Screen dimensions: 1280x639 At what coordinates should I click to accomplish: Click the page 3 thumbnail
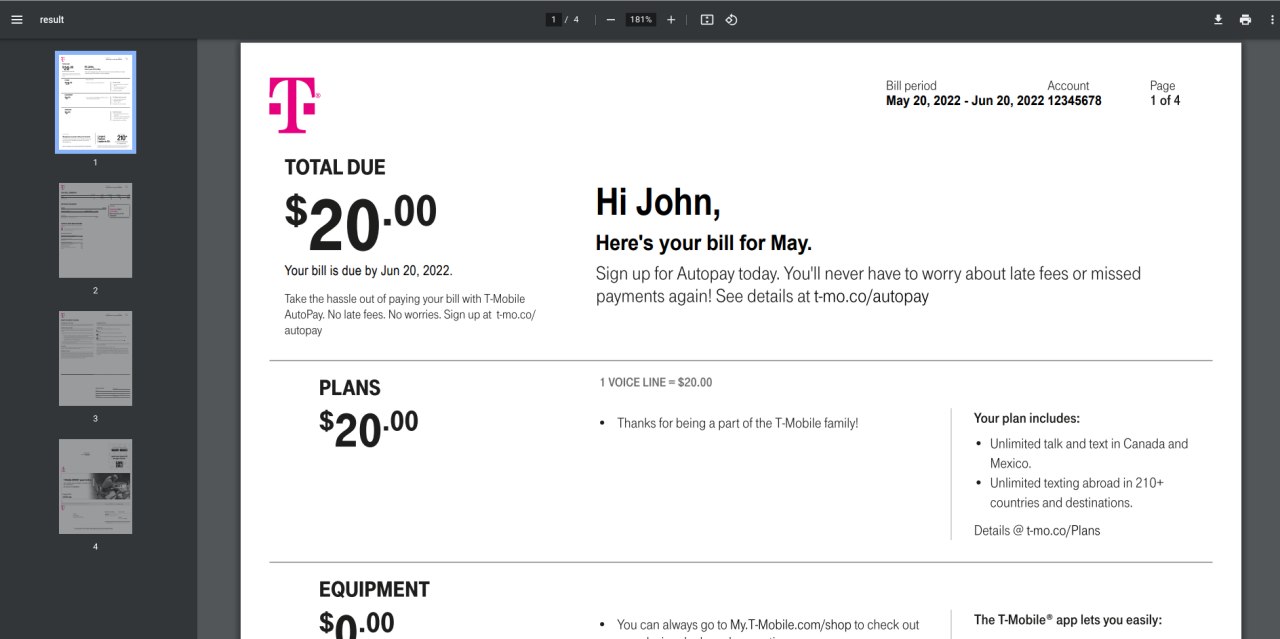click(95, 358)
